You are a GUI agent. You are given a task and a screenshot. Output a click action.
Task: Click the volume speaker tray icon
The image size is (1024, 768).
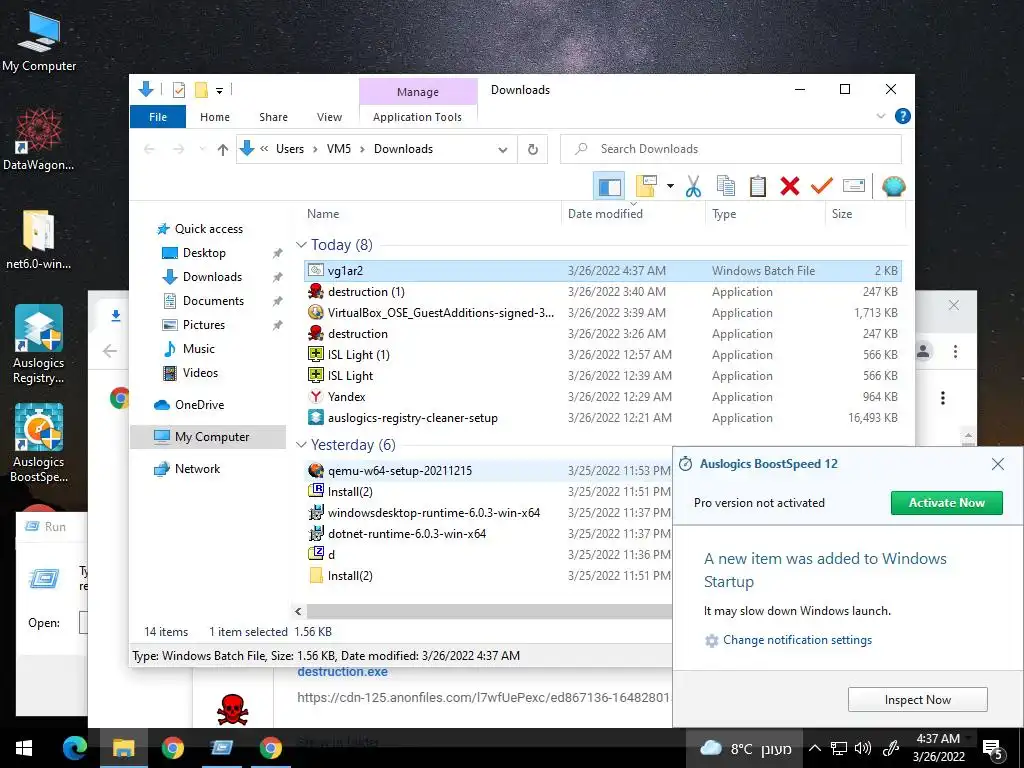click(863, 748)
